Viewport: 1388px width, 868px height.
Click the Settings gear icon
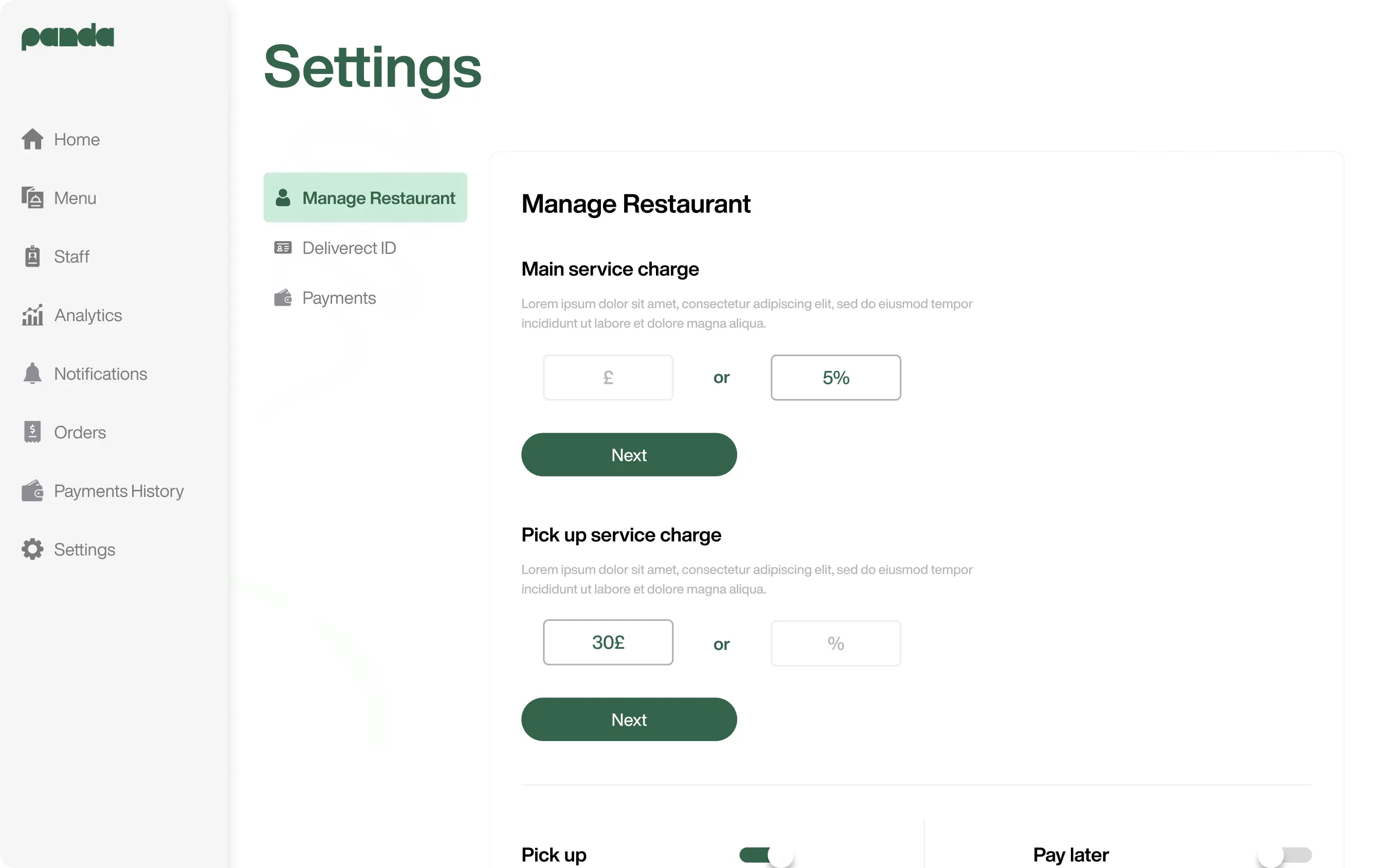32,548
